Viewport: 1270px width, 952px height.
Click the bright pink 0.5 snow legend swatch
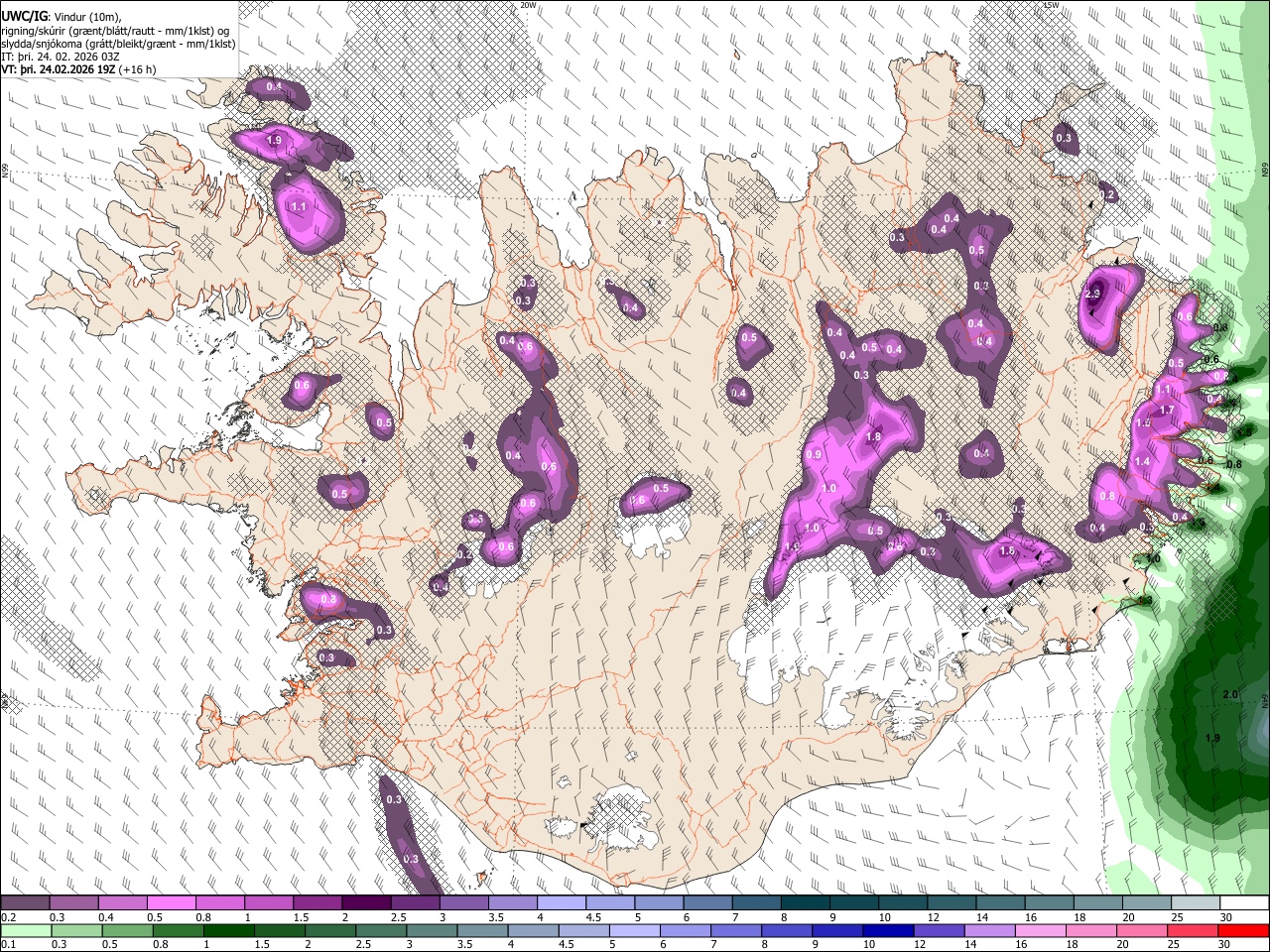point(171,903)
